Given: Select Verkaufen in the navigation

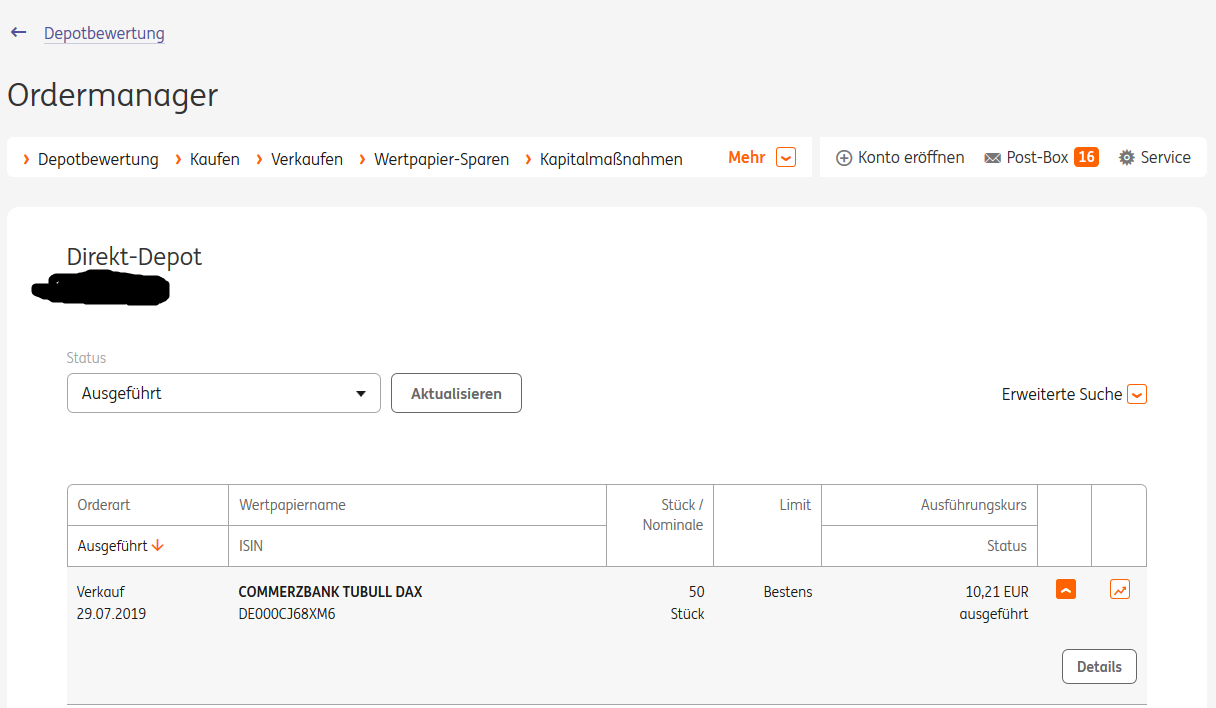Looking at the screenshot, I should [x=306, y=159].
